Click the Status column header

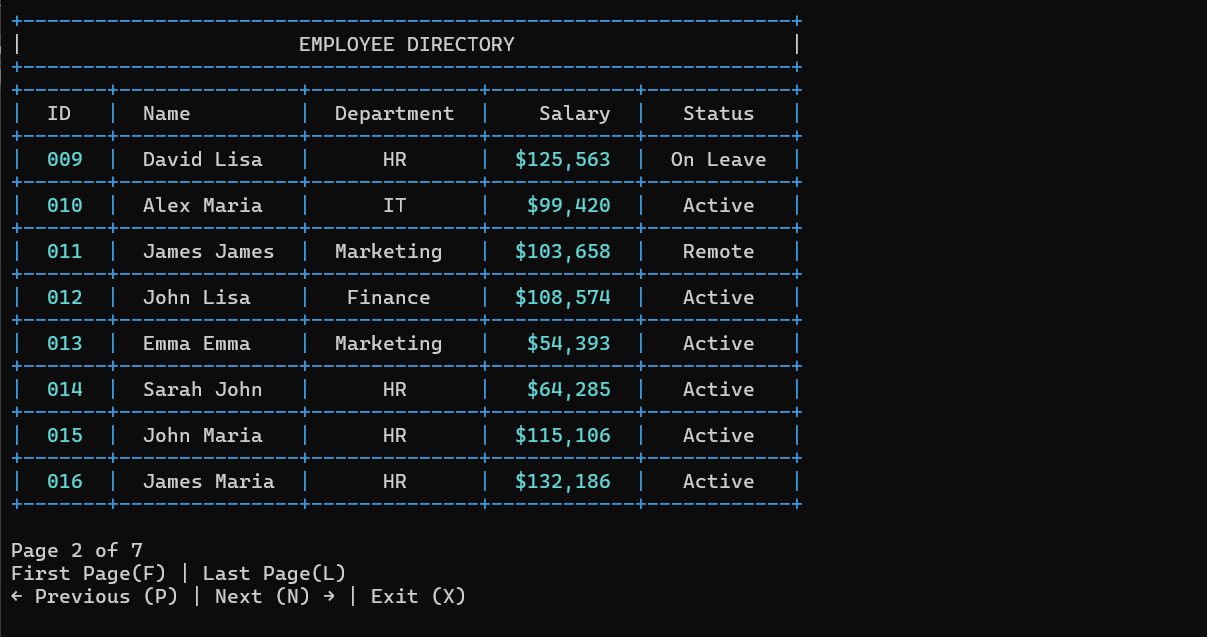click(718, 114)
